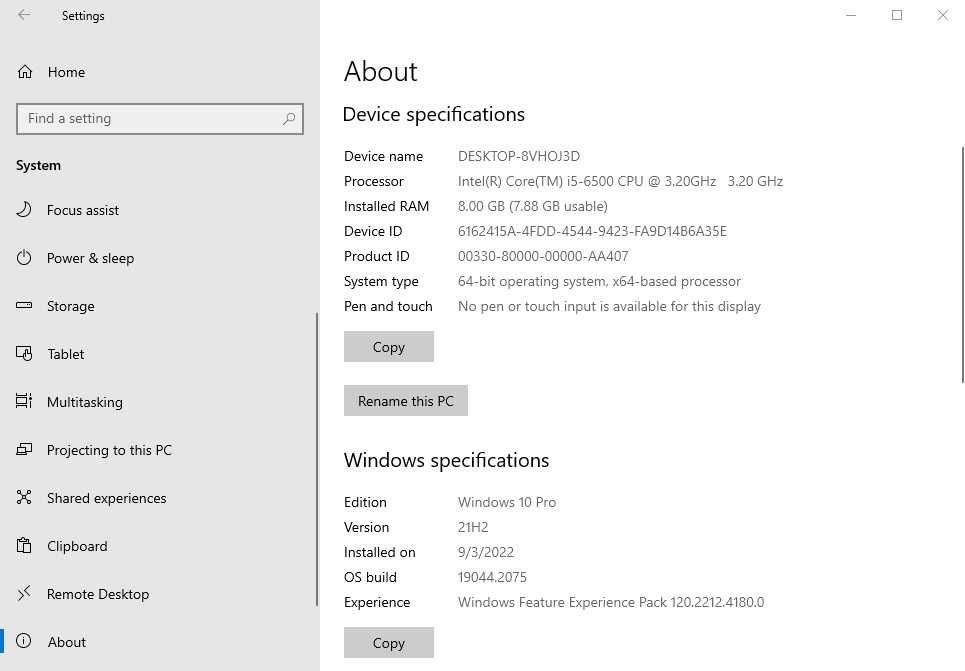Minimize the Settings window
965x671 pixels.
coord(851,15)
